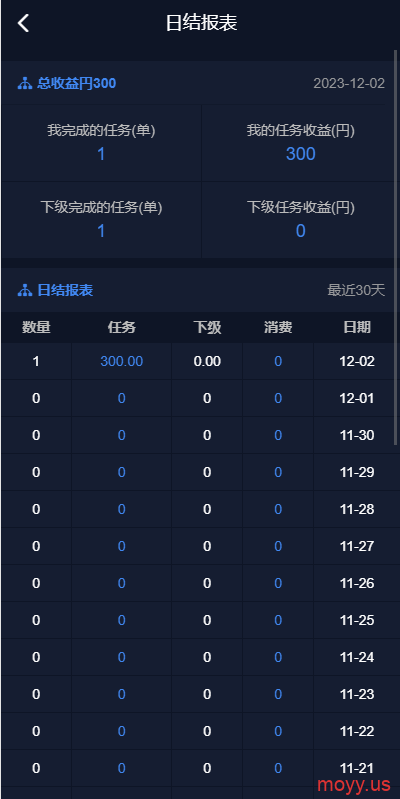Go back using the top-left arrow
The image size is (400, 799).
[23, 23]
